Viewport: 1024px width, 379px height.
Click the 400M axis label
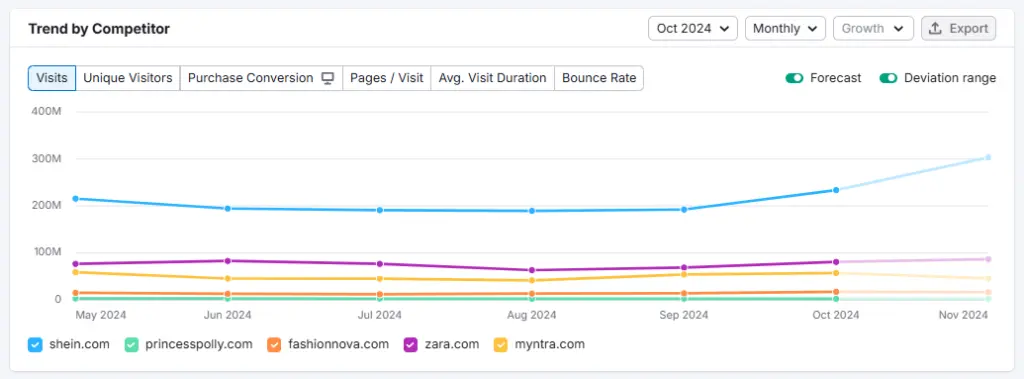click(x=46, y=112)
